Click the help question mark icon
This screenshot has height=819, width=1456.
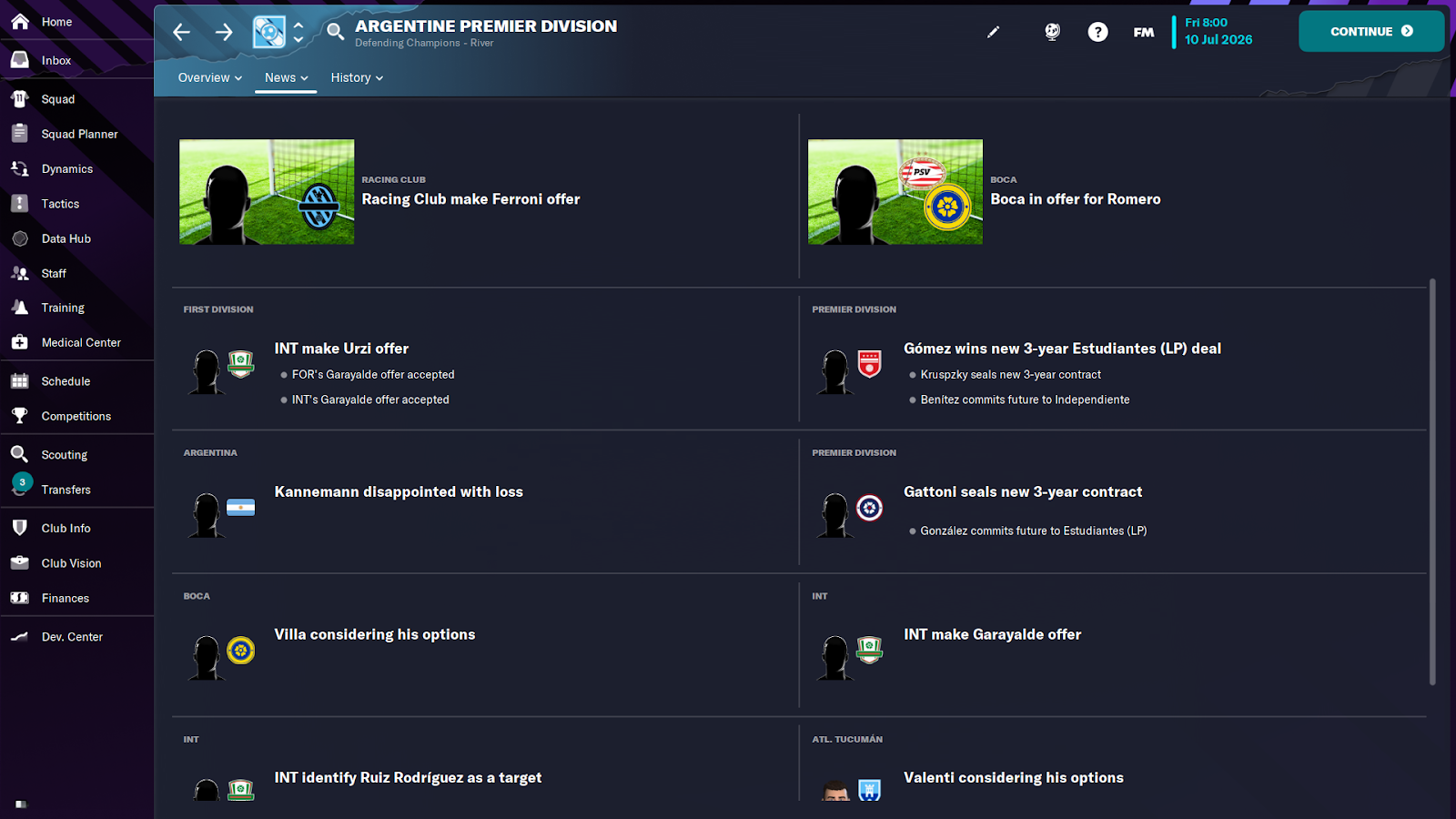tap(1098, 32)
